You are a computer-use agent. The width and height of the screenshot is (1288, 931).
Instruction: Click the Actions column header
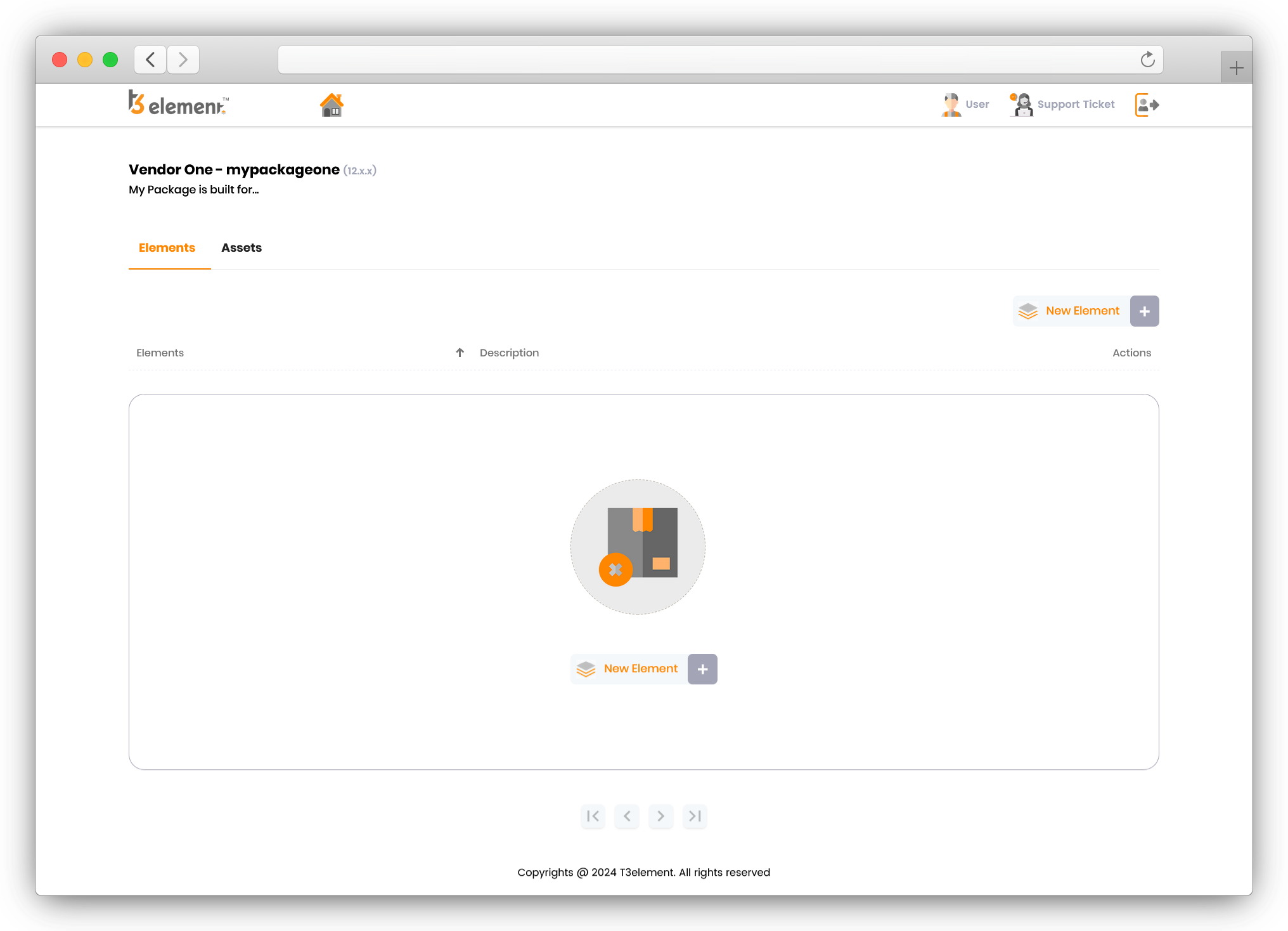[1131, 353]
